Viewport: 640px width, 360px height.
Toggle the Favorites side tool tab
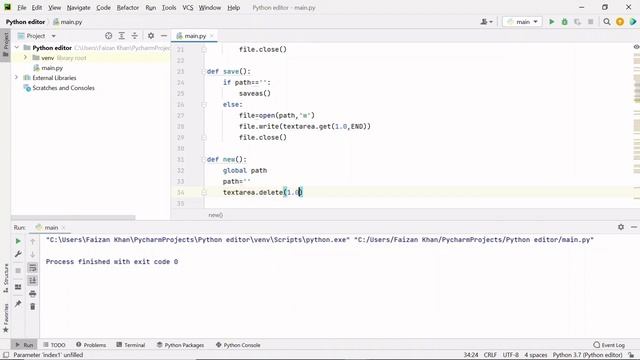[5, 318]
